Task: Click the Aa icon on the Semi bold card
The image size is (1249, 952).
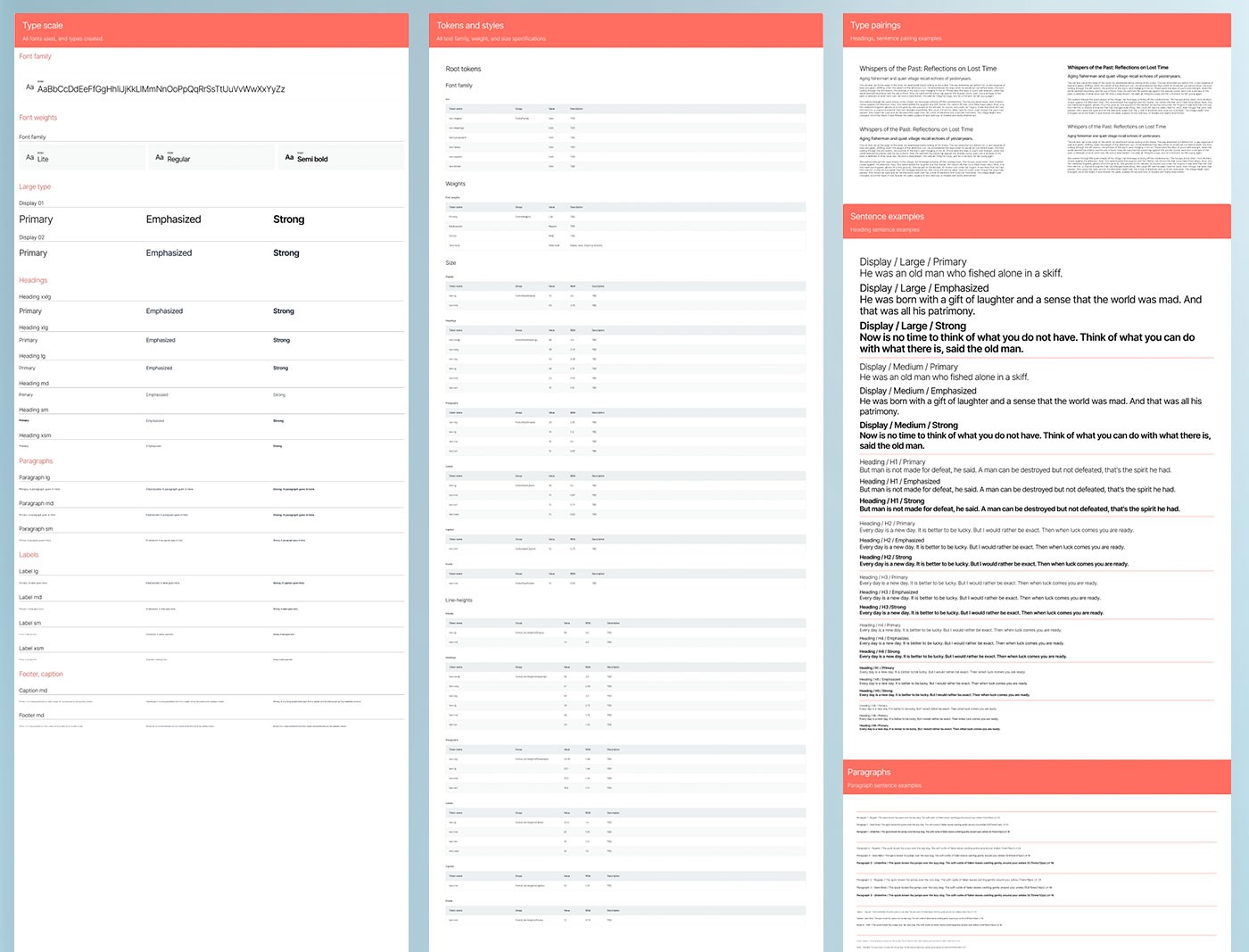Action: click(x=288, y=157)
